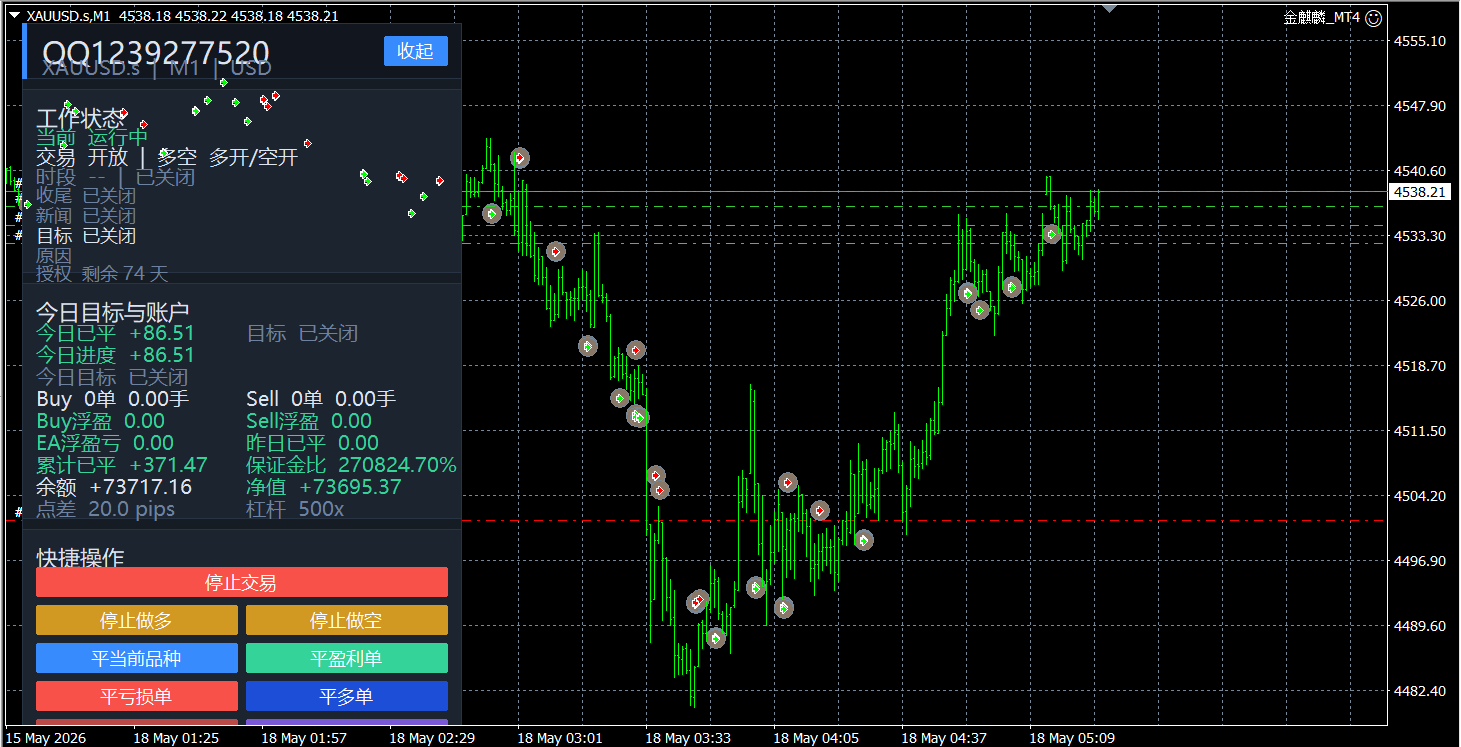Click the 今日目标与账户 section heading
The height and width of the screenshot is (747, 1461).
pyautogui.click(x=113, y=312)
